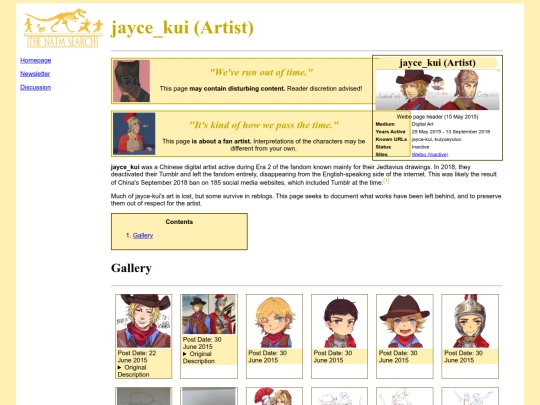The image size is (540, 405).
Task: Open the Homepage link
Action: (x=35, y=61)
